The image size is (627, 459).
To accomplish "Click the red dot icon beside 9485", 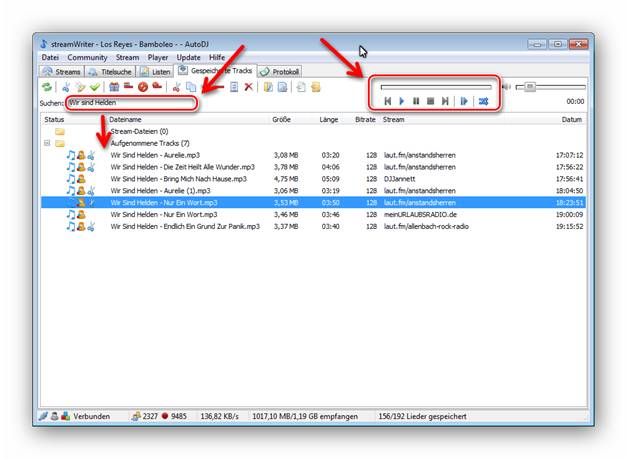I will pyautogui.click(x=165, y=416).
